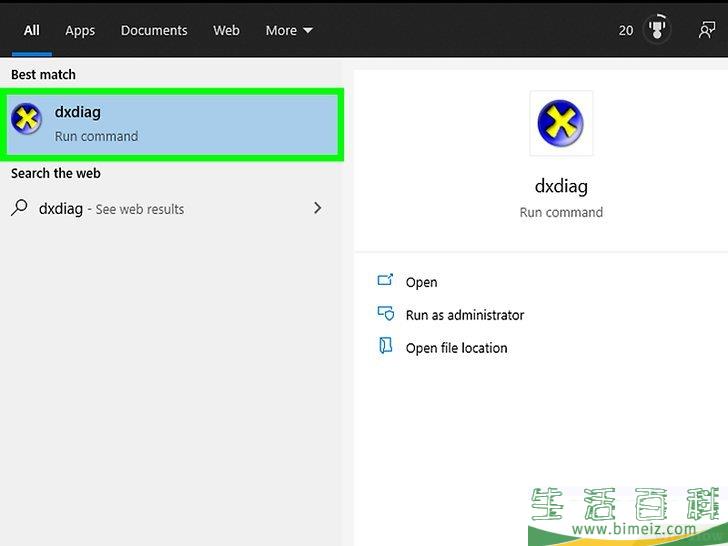Click the Open action icon
The height and width of the screenshot is (546, 728).
click(x=385, y=280)
